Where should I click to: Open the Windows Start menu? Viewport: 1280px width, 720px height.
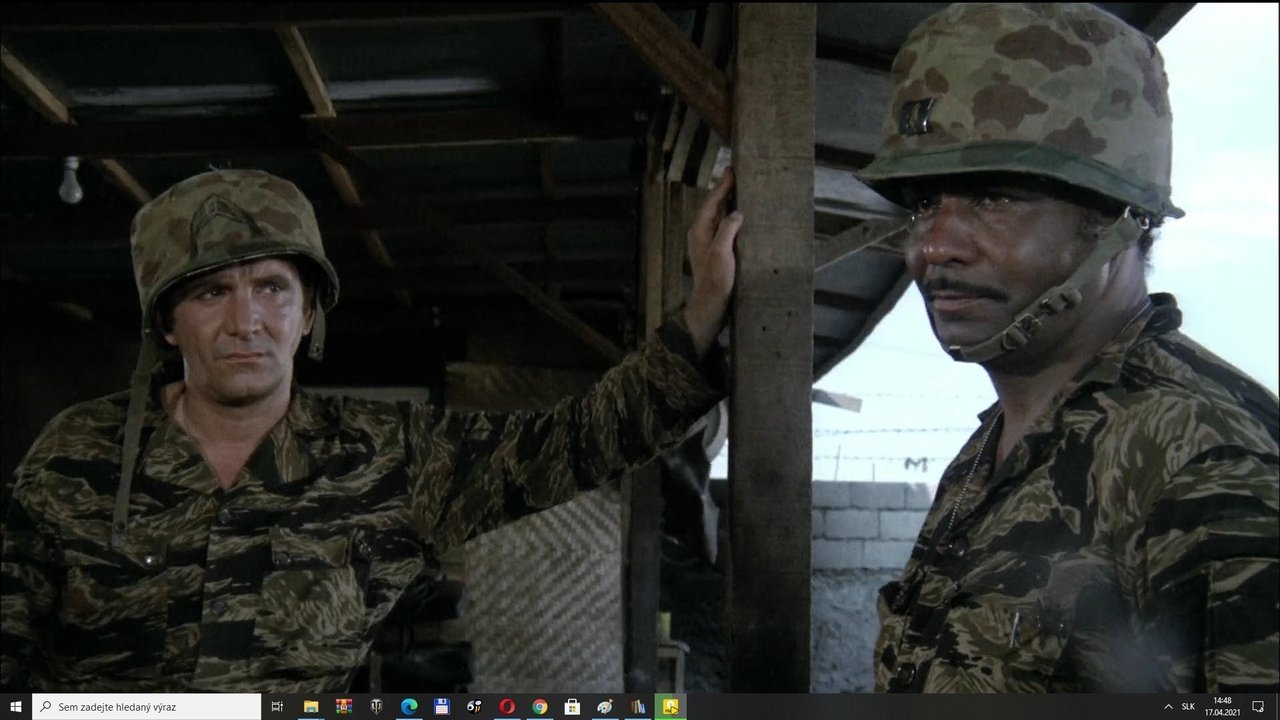pos(16,706)
